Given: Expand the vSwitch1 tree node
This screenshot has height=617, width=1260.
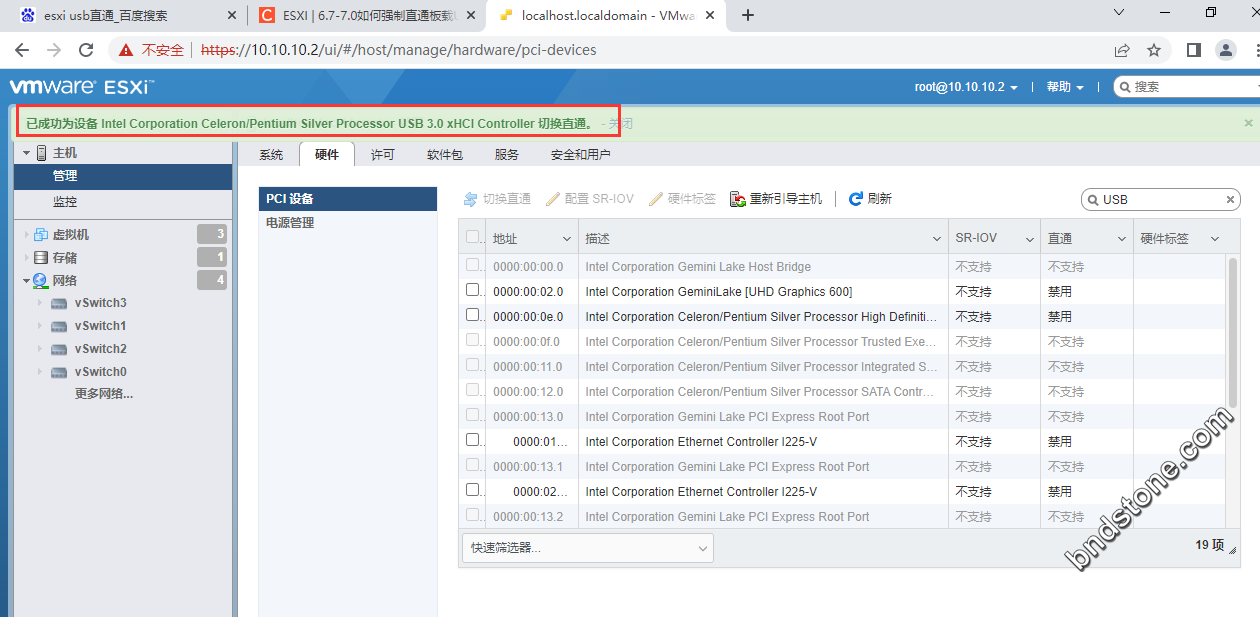Looking at the screenshot, I should [40, 326].
